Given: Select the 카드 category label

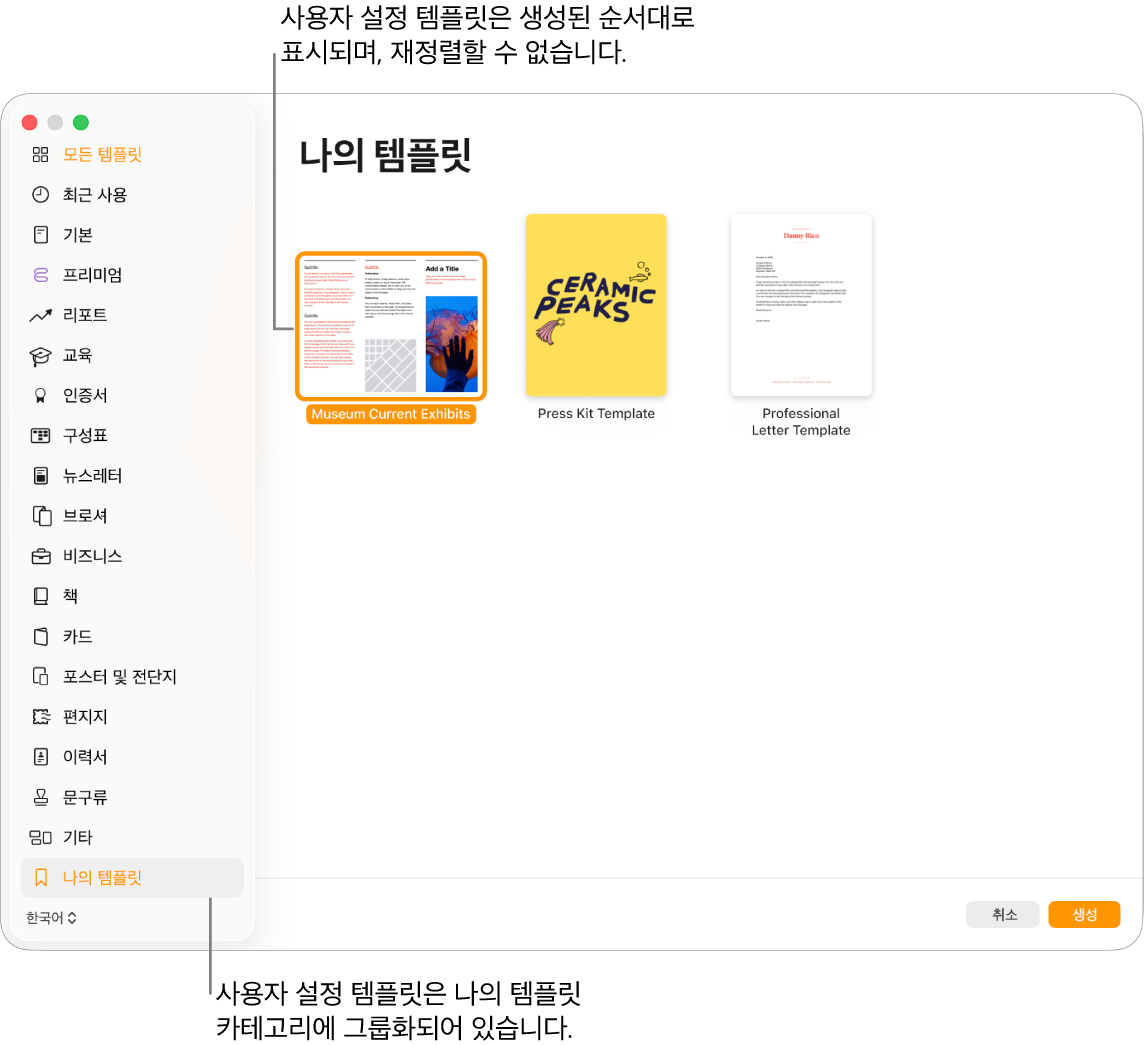Looking at the screenshot, I should [x=77, y=636].
